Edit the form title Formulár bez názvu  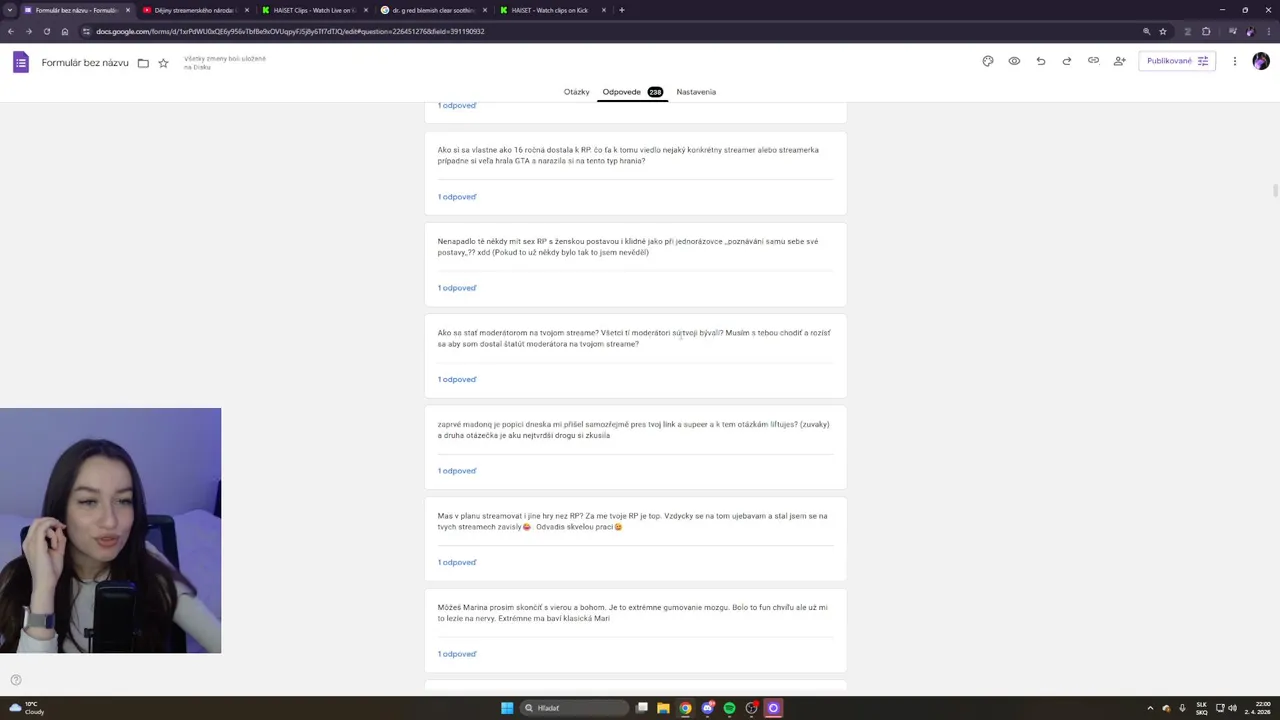point(85,63)
